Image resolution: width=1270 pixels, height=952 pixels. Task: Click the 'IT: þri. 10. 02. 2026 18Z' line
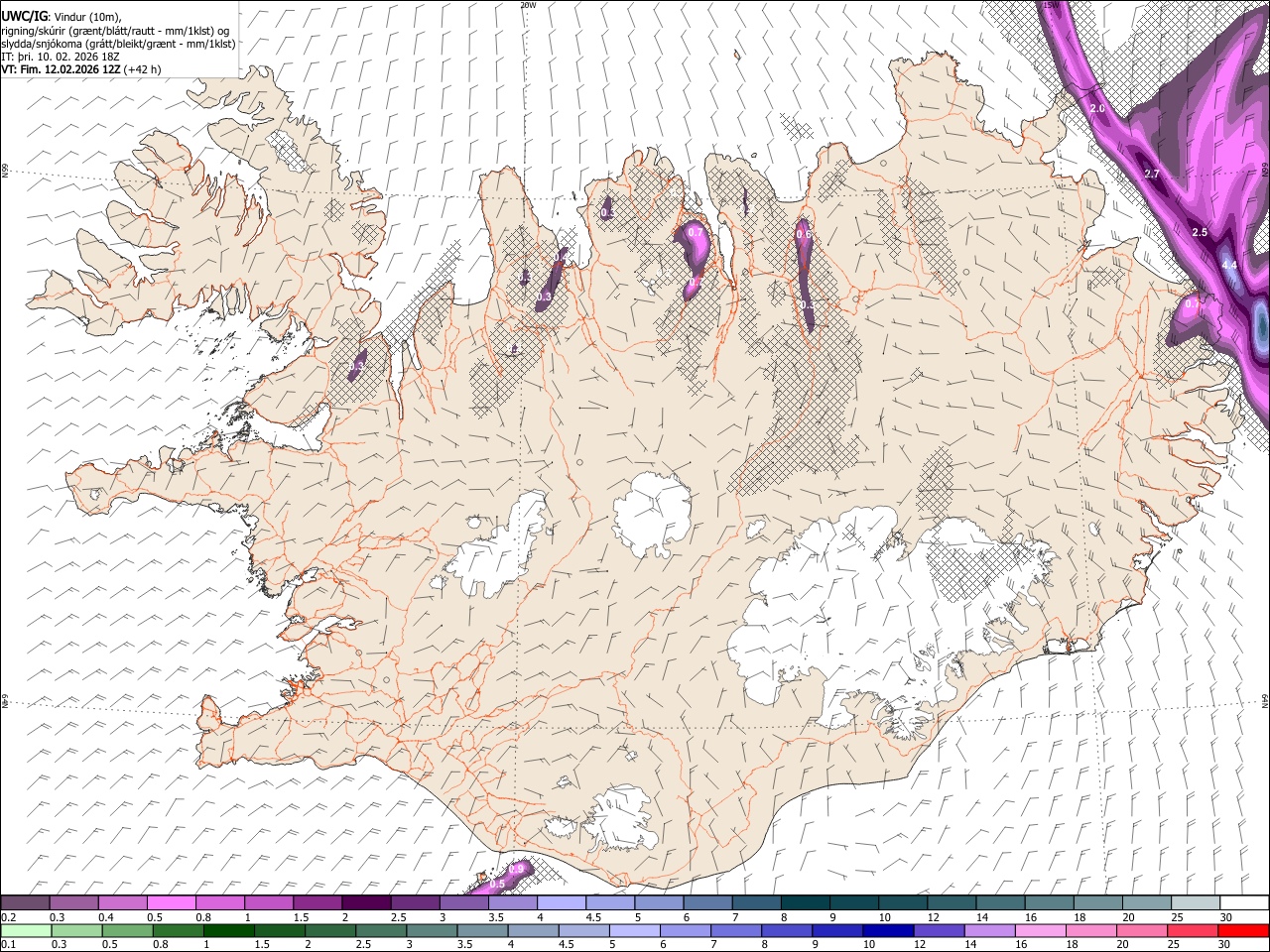coord(61,57)
